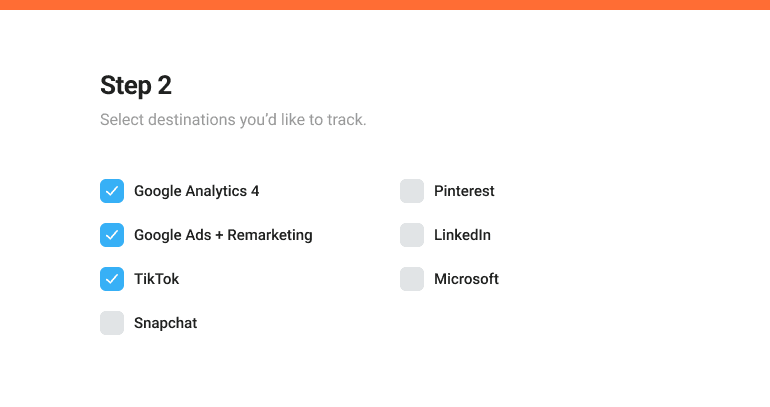770x407 pixels.
Task: Select the Microsoft destination checkbox
Action: point(412,279)
